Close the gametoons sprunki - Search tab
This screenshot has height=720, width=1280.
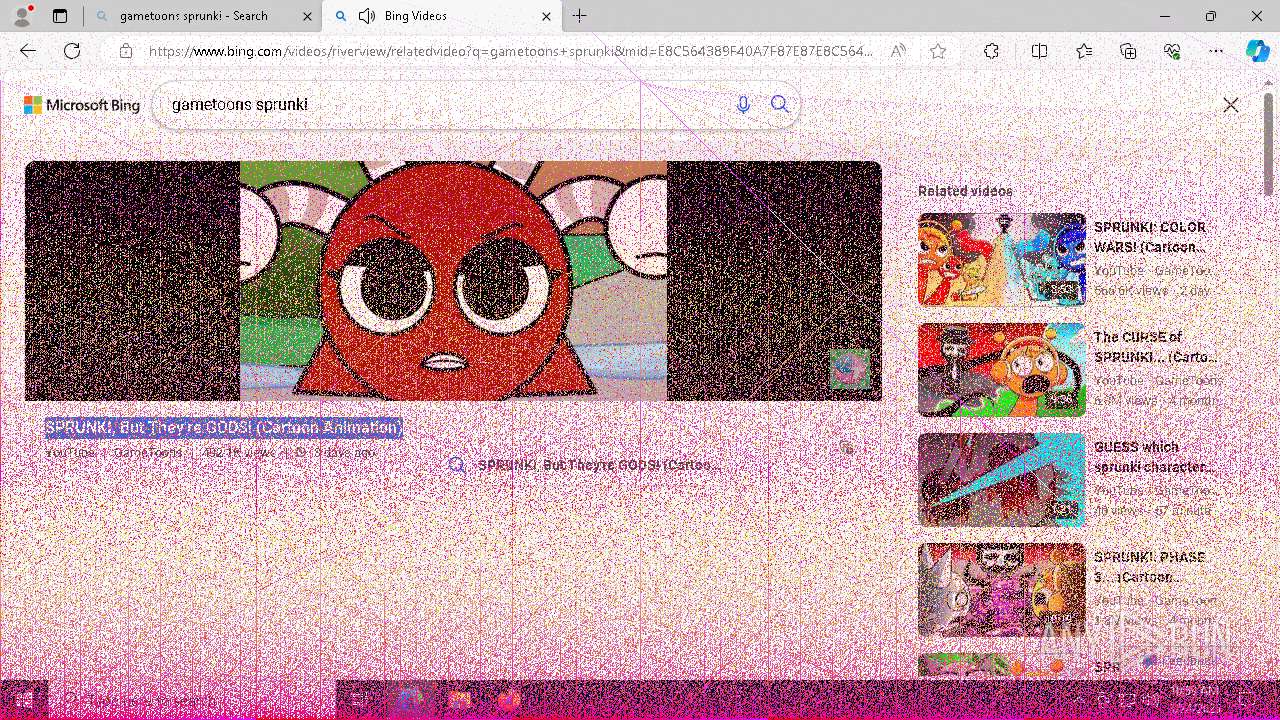click(307, 16)
